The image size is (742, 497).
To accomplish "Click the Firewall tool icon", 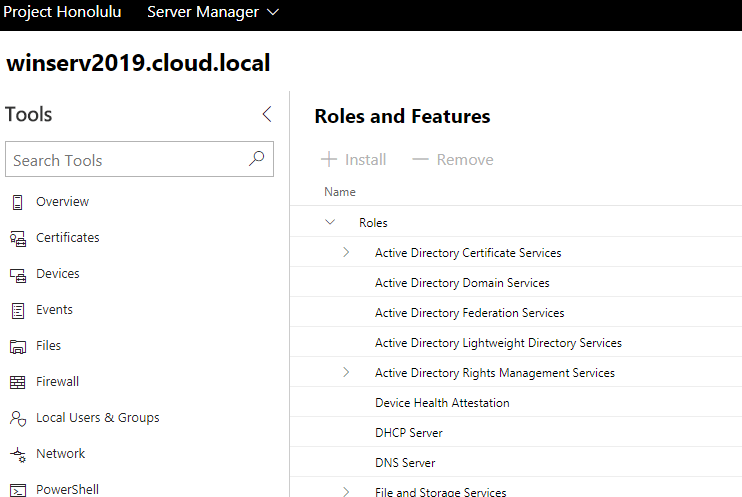I will [17, 382].
